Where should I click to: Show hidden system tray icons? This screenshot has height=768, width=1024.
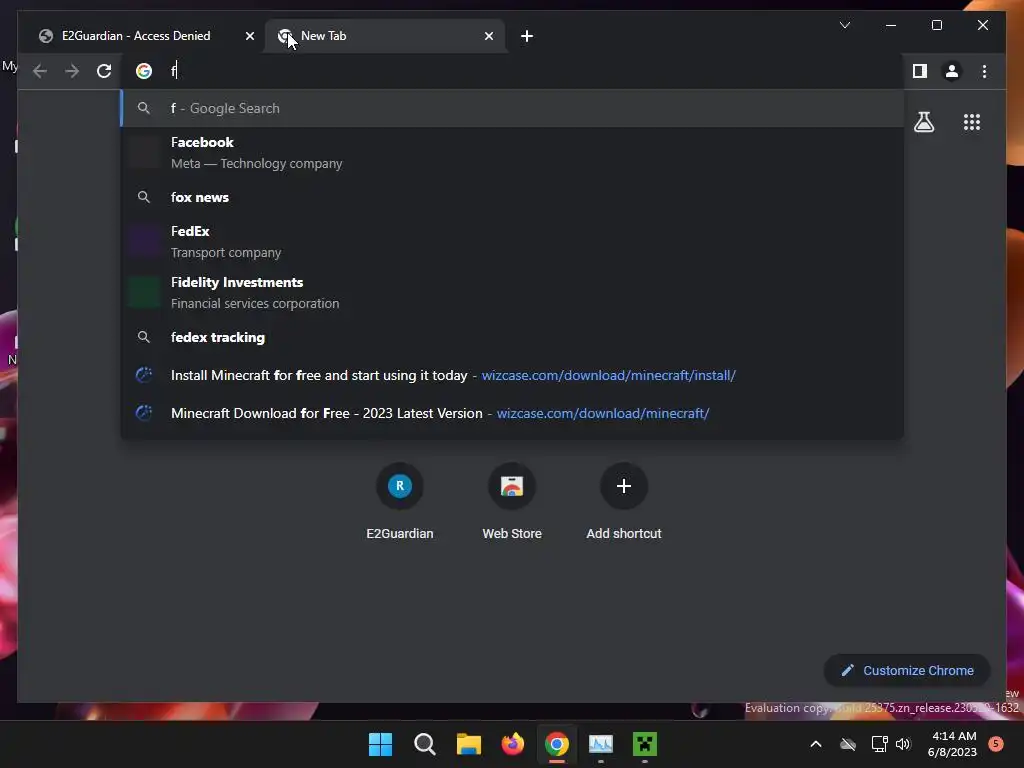coord(816,744)
